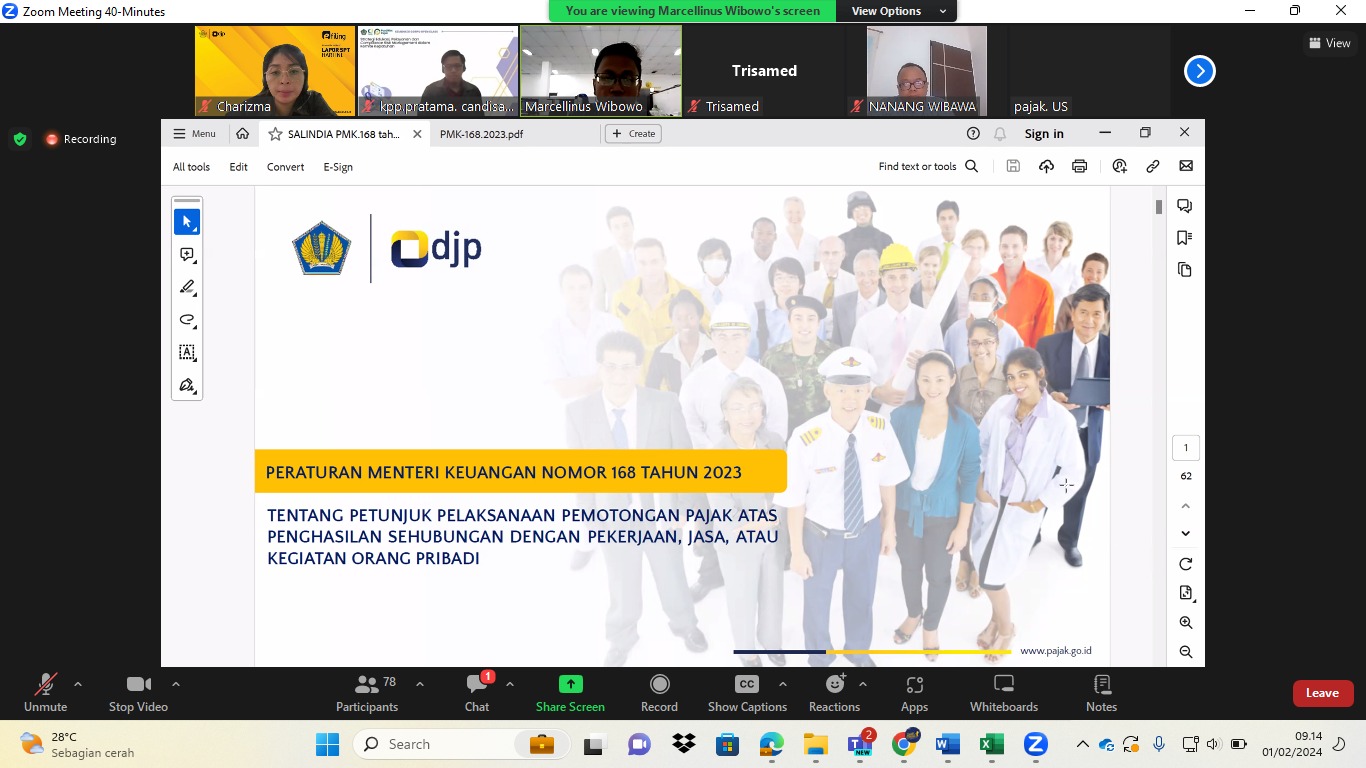Open the Participants list
Image resolution: width=1366 pixels, height=768 pixels.
[367, 693]
